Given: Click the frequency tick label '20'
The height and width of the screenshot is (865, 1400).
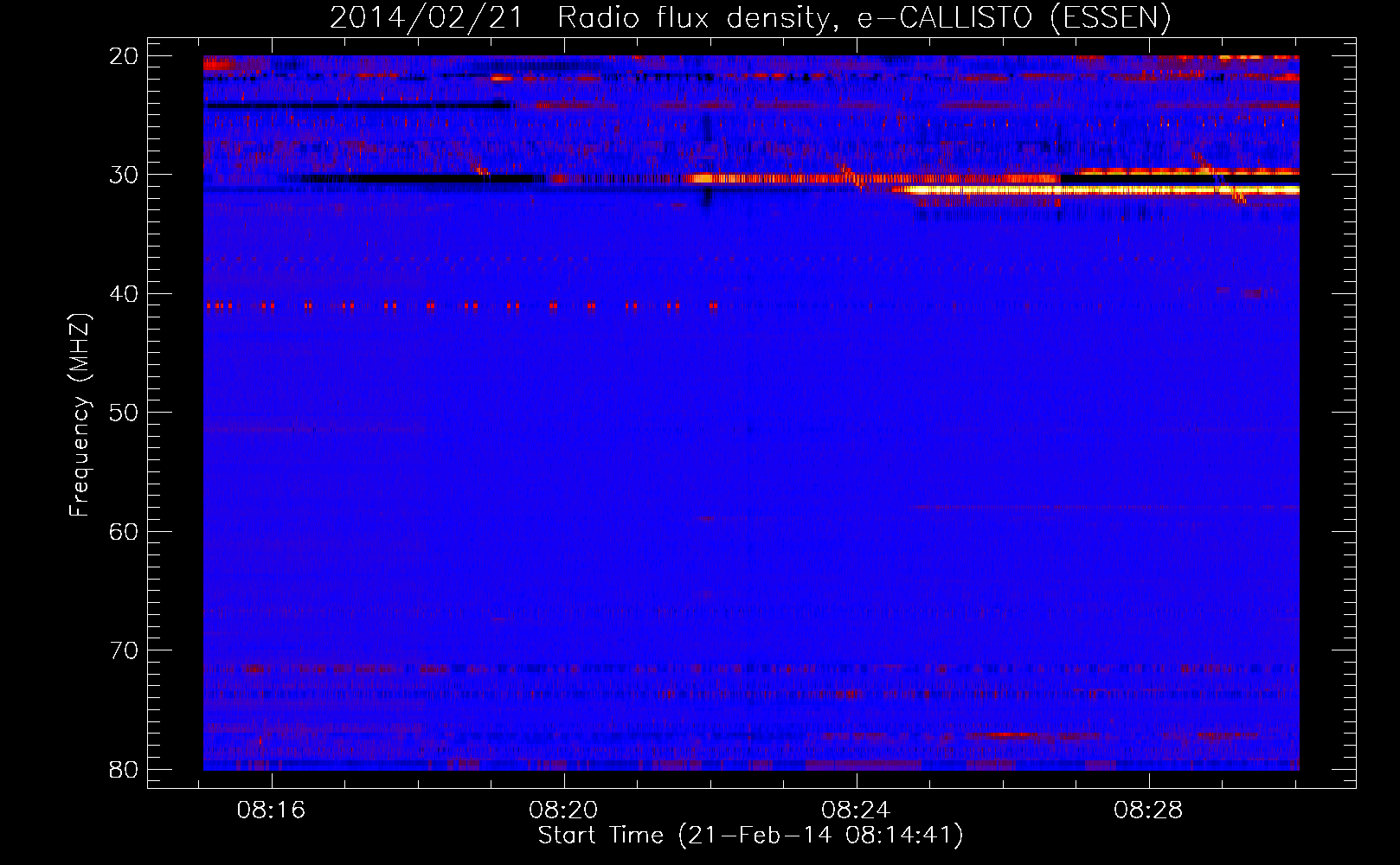Looking at the screenshot, I should 124,56.
